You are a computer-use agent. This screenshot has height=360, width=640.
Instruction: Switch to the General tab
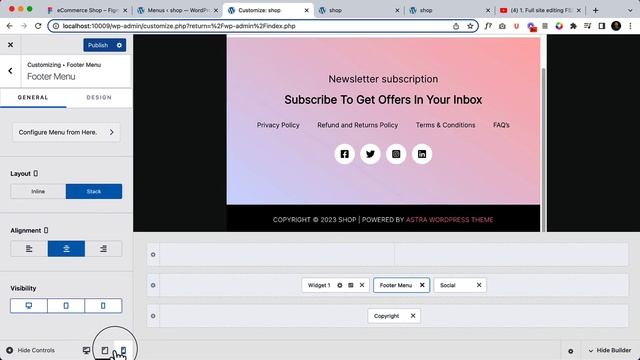33,98
